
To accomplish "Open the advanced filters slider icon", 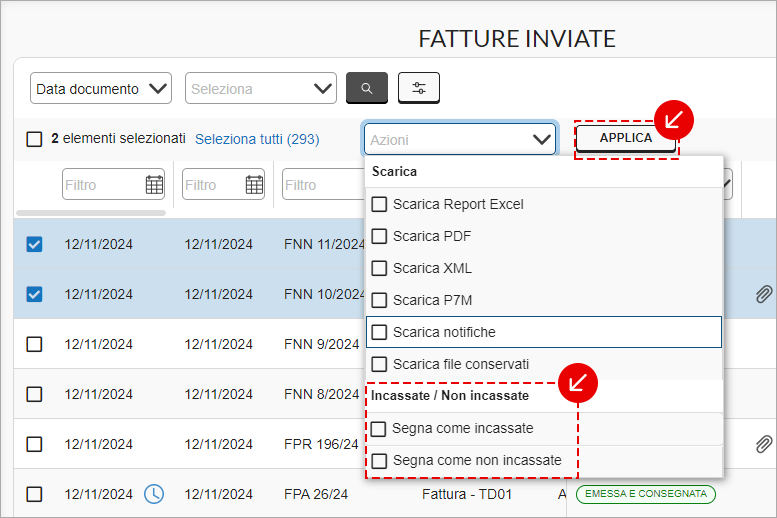I will (x=418, y=88).
